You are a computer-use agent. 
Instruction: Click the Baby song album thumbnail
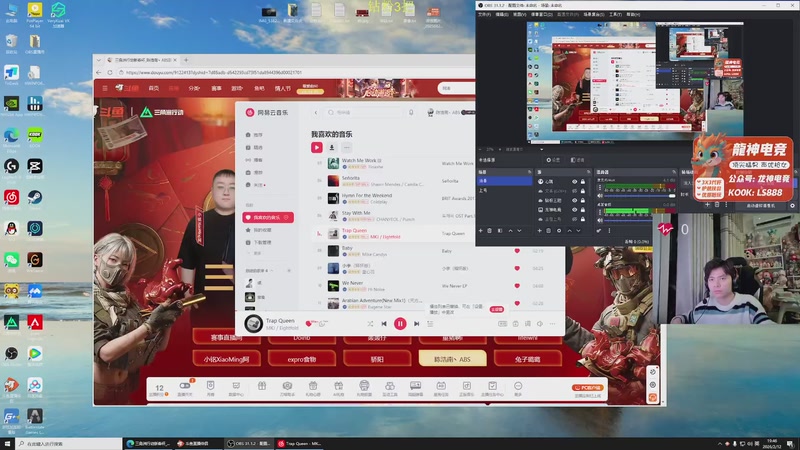pyautogui.click(x=333, y=251)
